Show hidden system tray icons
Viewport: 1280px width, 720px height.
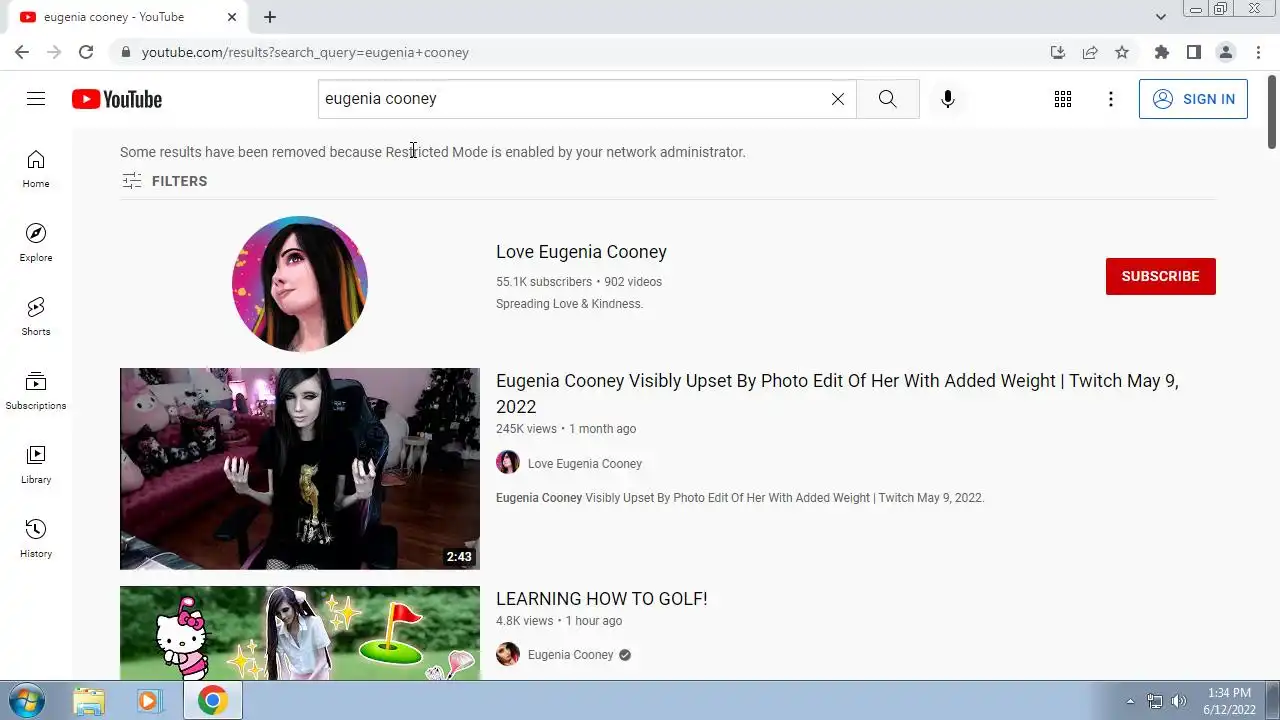coord(1131,701)
